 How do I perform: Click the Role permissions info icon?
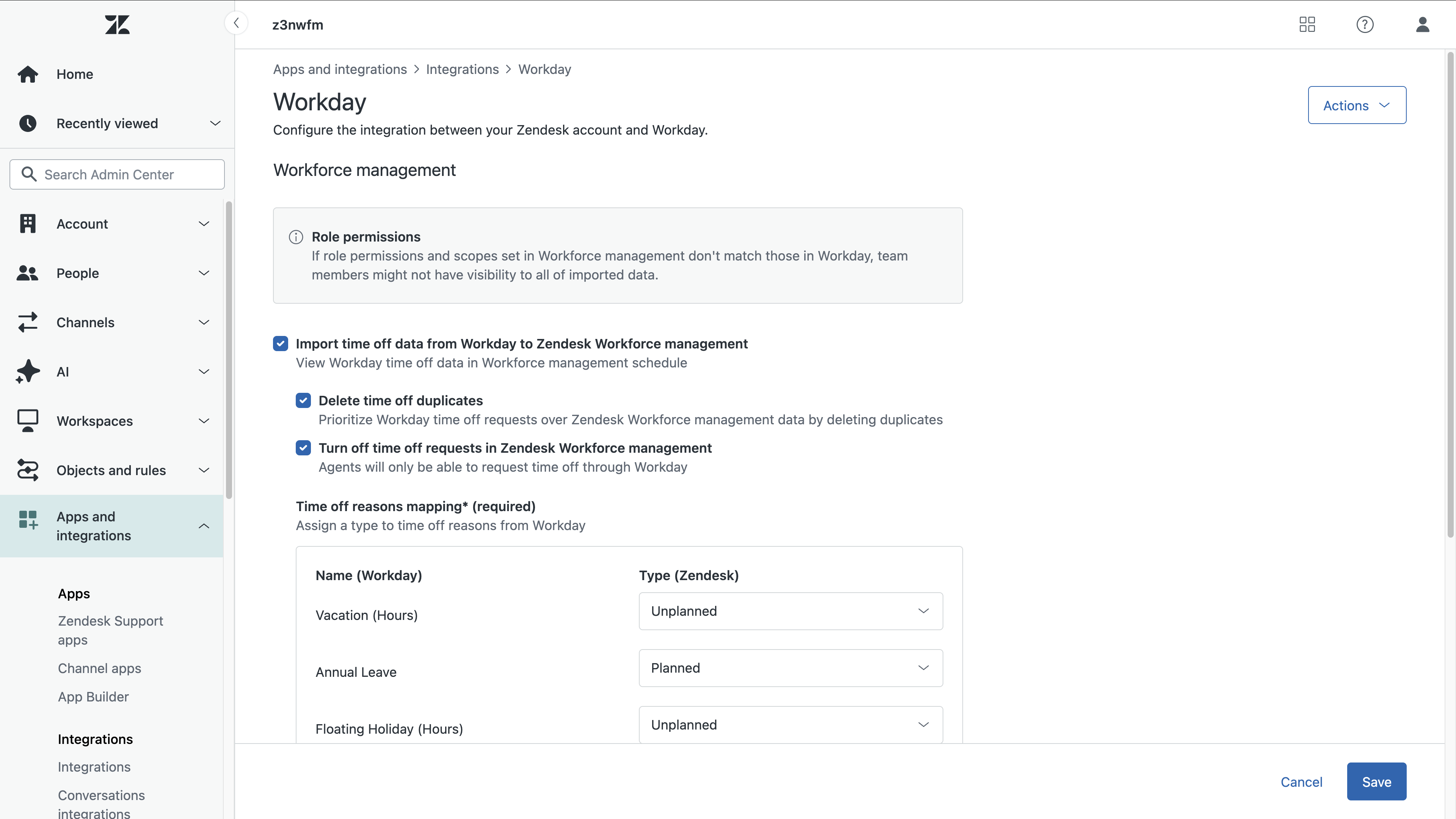(x=296, y=237)
